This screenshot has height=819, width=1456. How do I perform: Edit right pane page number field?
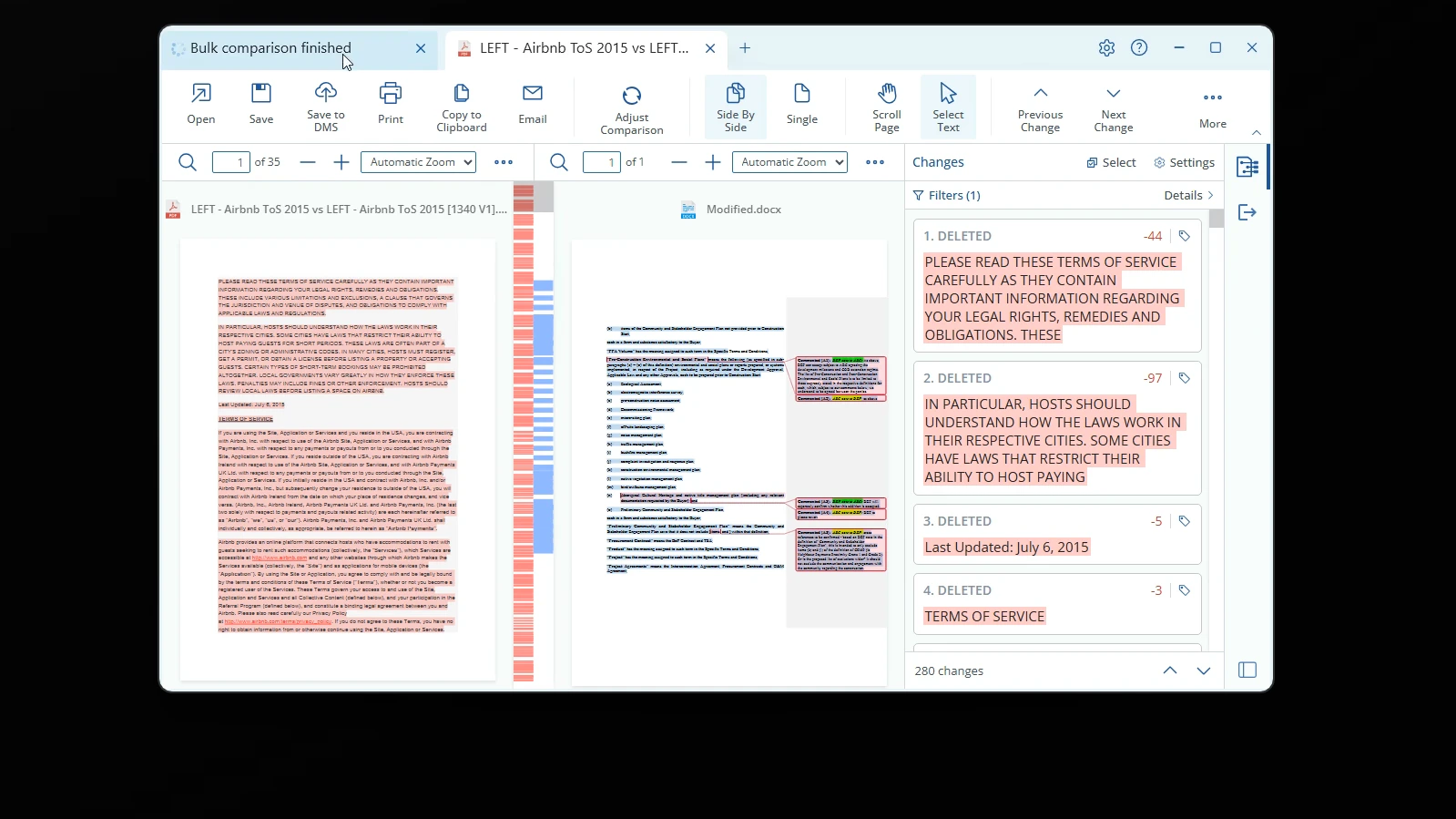602,162
